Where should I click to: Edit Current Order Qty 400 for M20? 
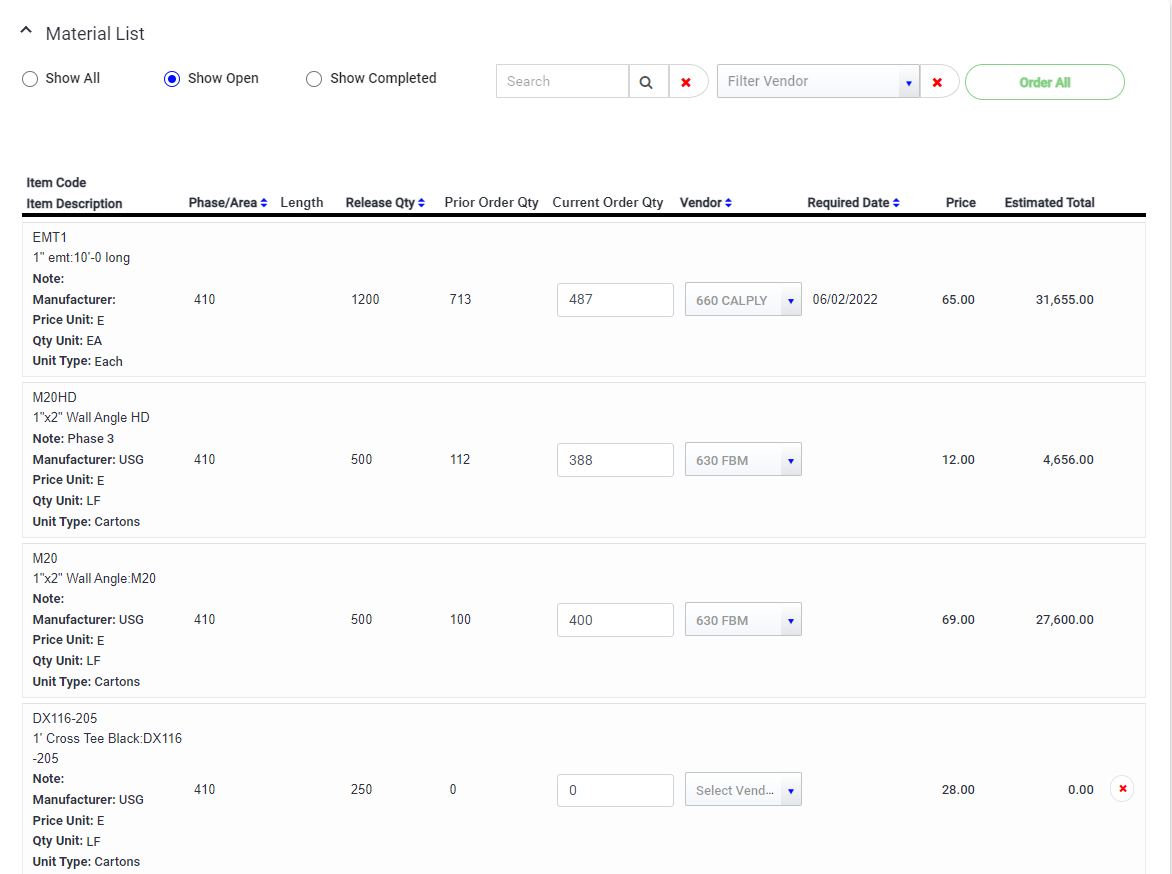(x=615, y=620)
